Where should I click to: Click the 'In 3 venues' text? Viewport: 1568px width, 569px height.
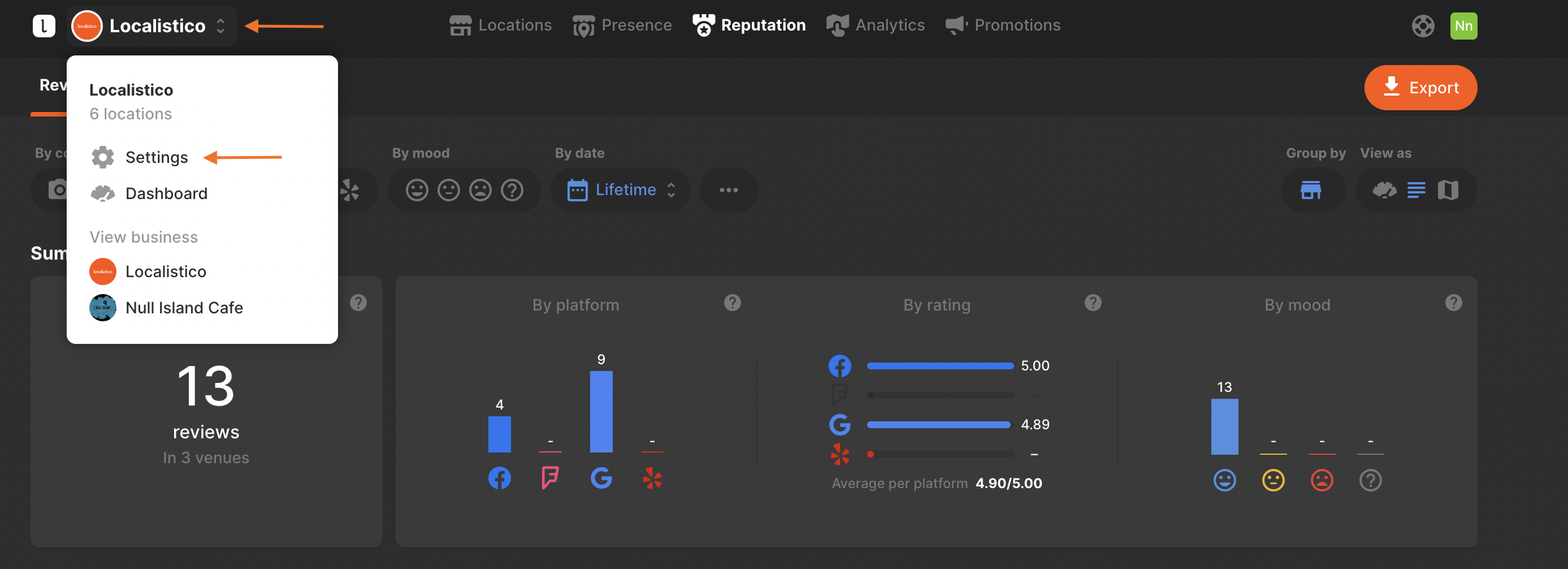[x=206, y=458]
